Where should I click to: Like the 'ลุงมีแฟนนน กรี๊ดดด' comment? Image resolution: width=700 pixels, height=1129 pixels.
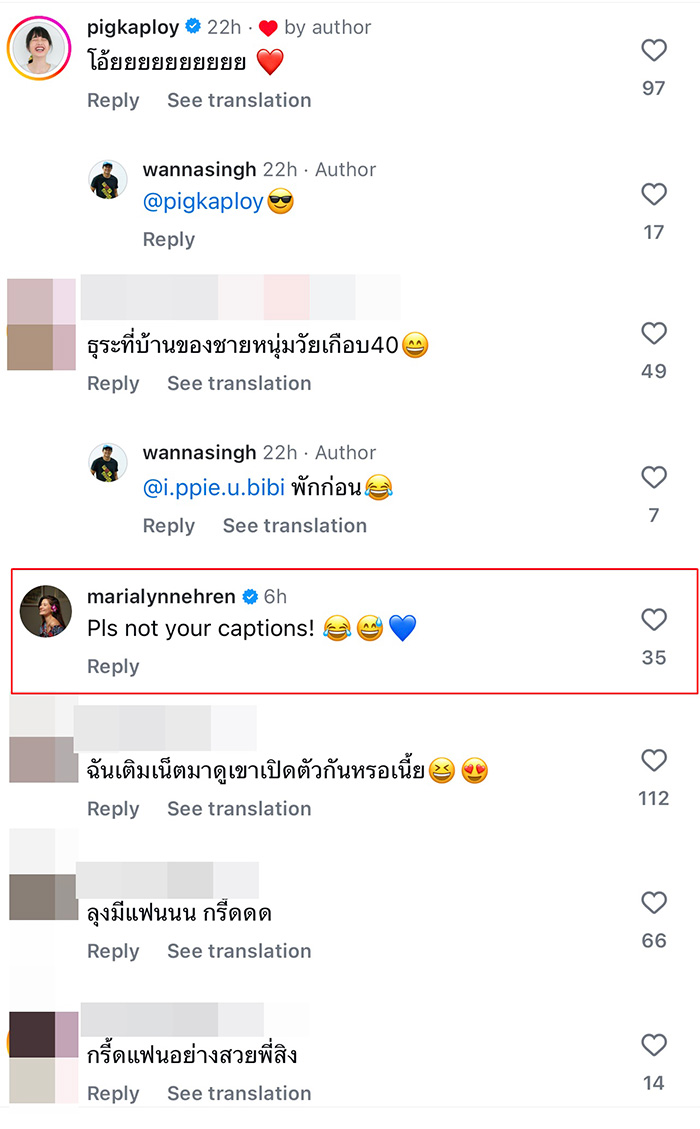[654, 903]
